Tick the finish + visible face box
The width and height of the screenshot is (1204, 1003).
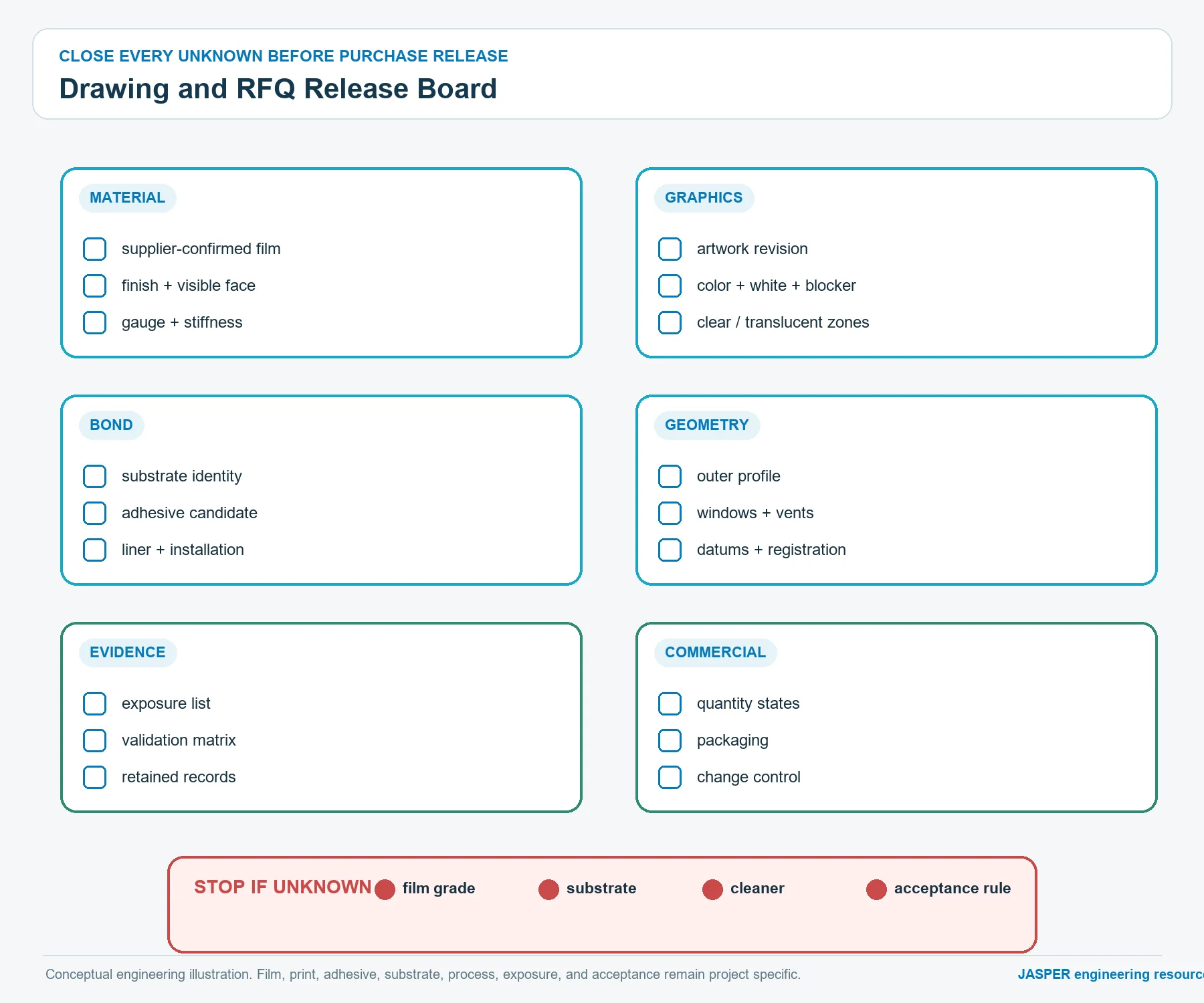[x=94, y=286]
